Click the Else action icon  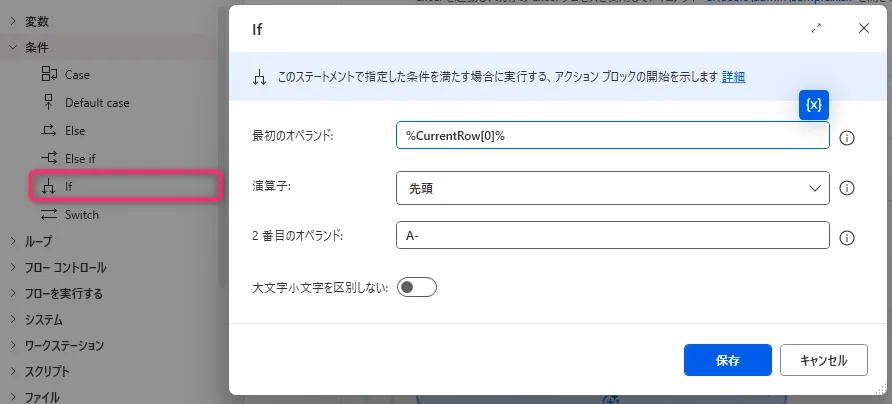click(48, 130)
